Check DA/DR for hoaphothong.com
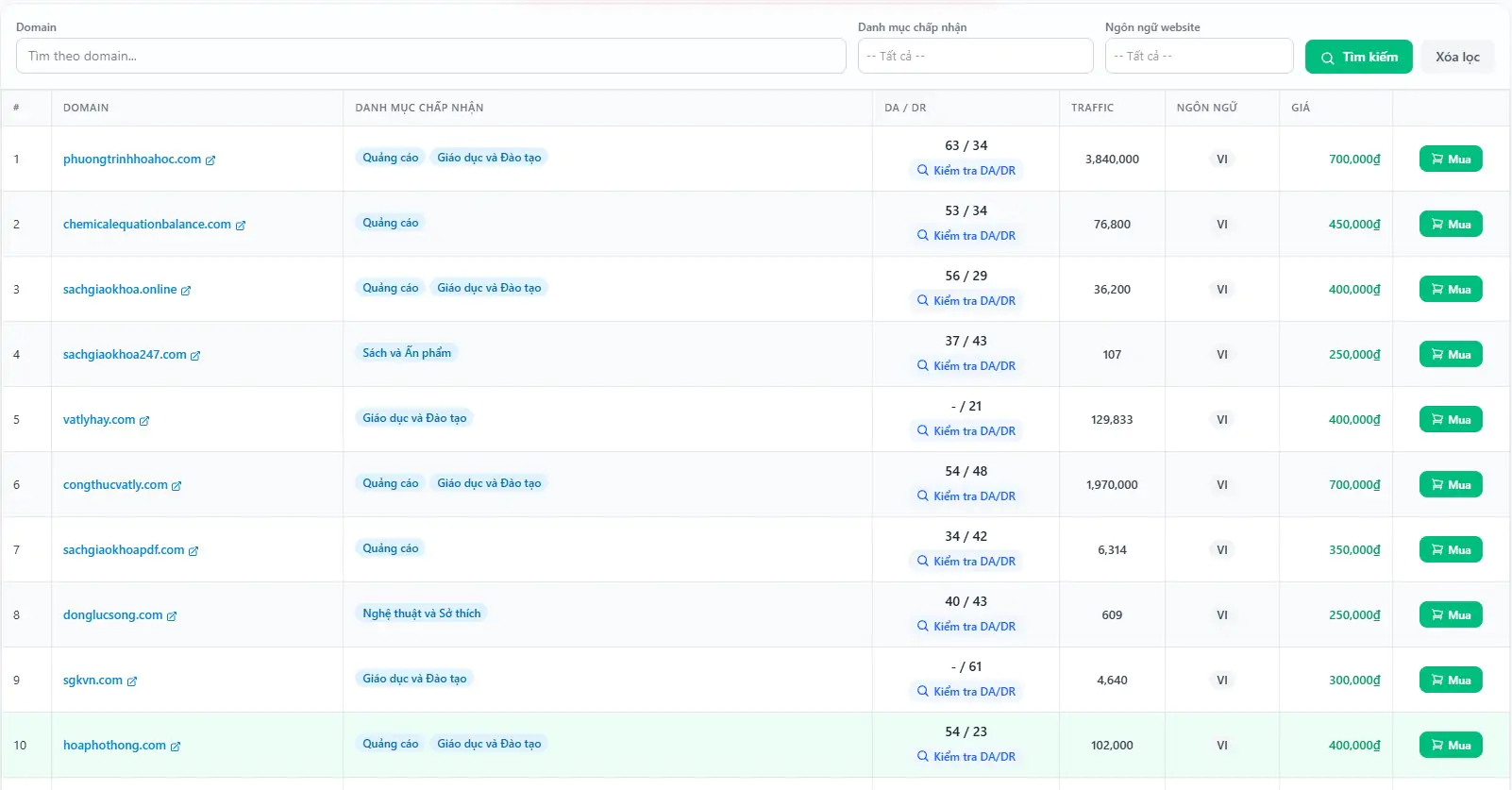 (966, 757)
